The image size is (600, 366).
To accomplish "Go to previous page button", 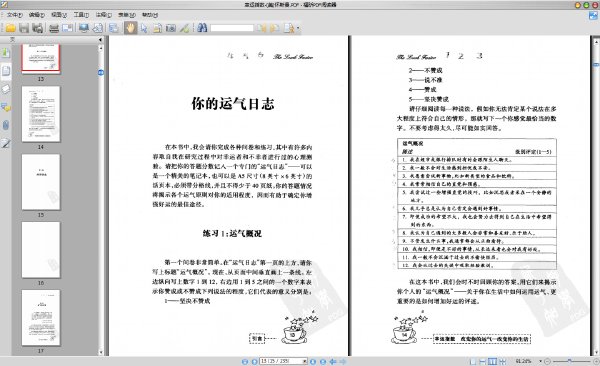I will pos(254,361).
